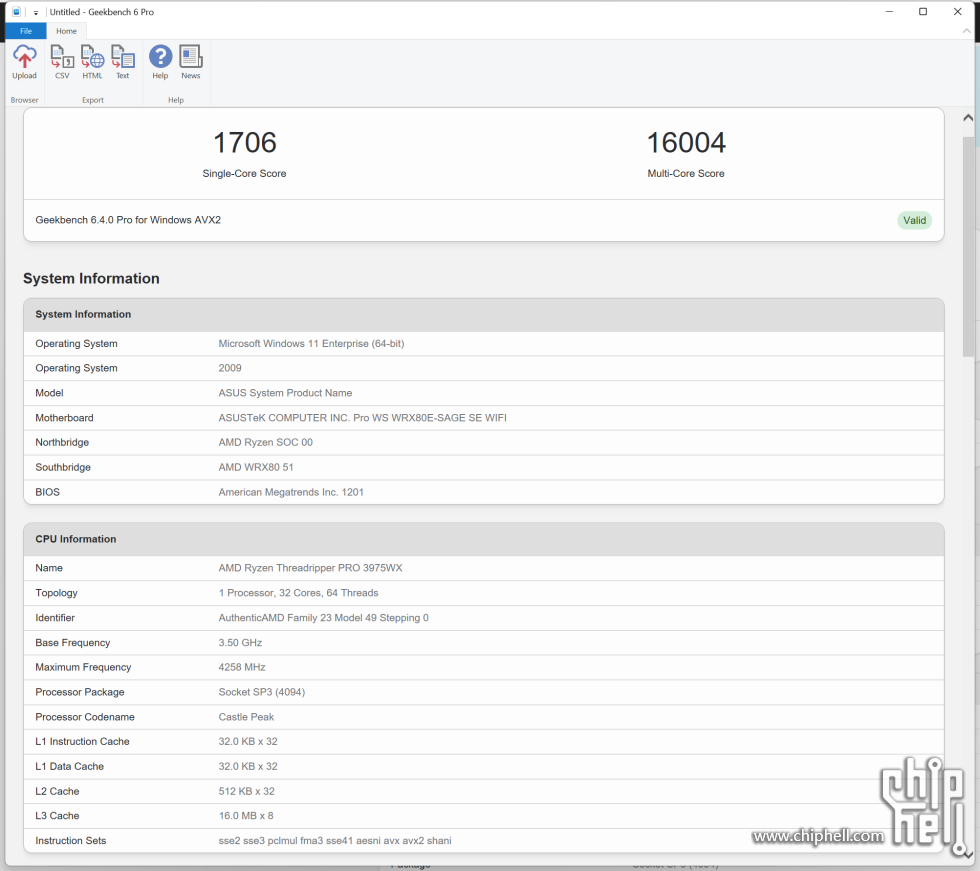The image size is (980, 871).
Task: Select 'ASUS System Product Name' value
Action: pyautogui.click(x=285, y=393)
